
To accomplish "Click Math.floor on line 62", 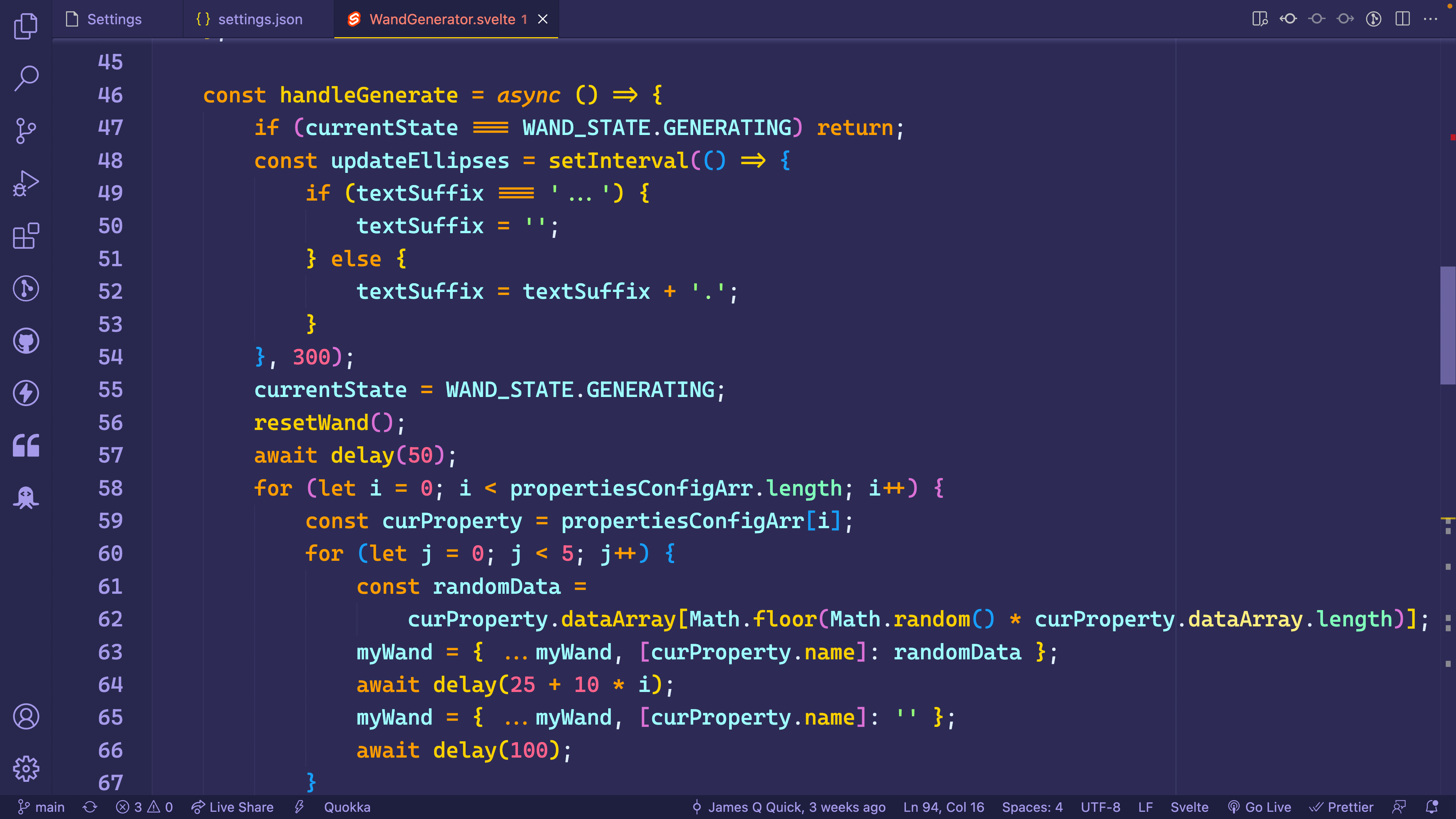I will click(x=753, y=620).
